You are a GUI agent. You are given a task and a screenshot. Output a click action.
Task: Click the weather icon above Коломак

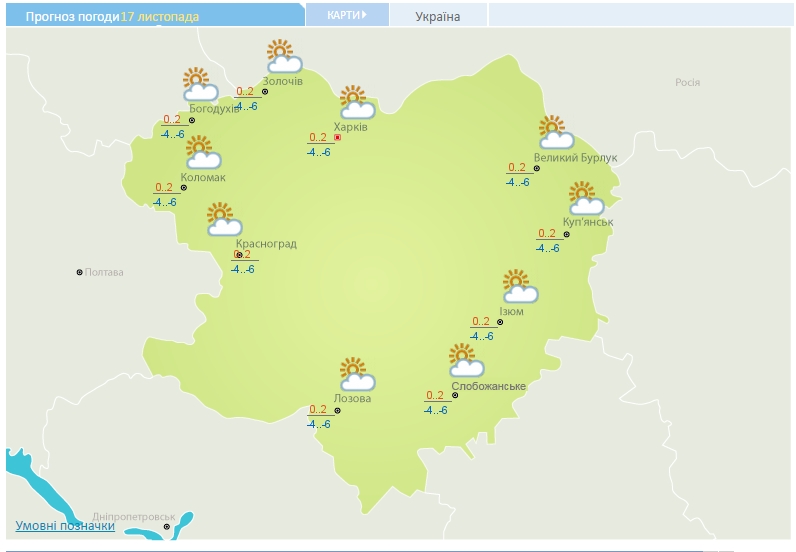pyautogui.click(x=203, y=153)
